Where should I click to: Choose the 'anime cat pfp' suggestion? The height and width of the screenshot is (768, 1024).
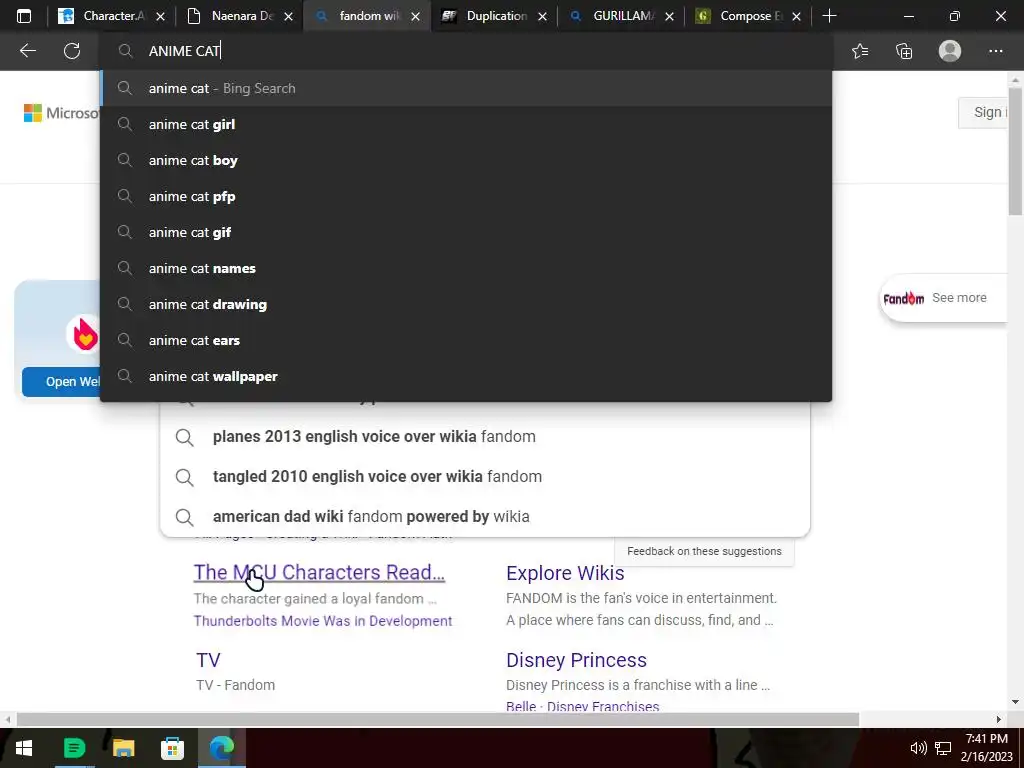[x=466, y=196]
